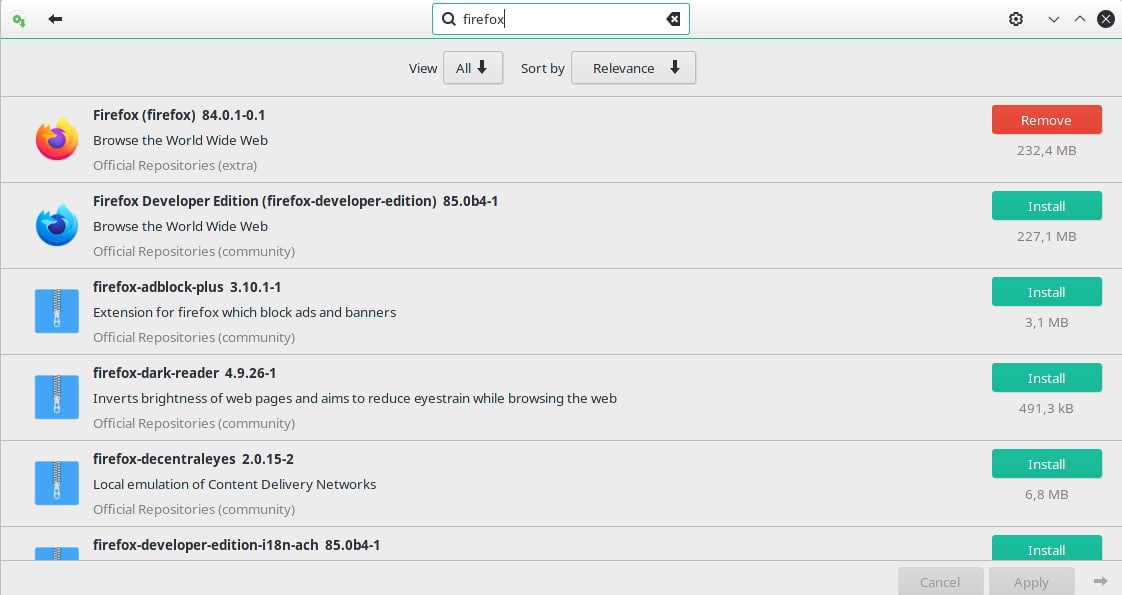This screenshot has width=1122, height=595.
Task: Remove the Firefox package
Action: coord(1046,120)
